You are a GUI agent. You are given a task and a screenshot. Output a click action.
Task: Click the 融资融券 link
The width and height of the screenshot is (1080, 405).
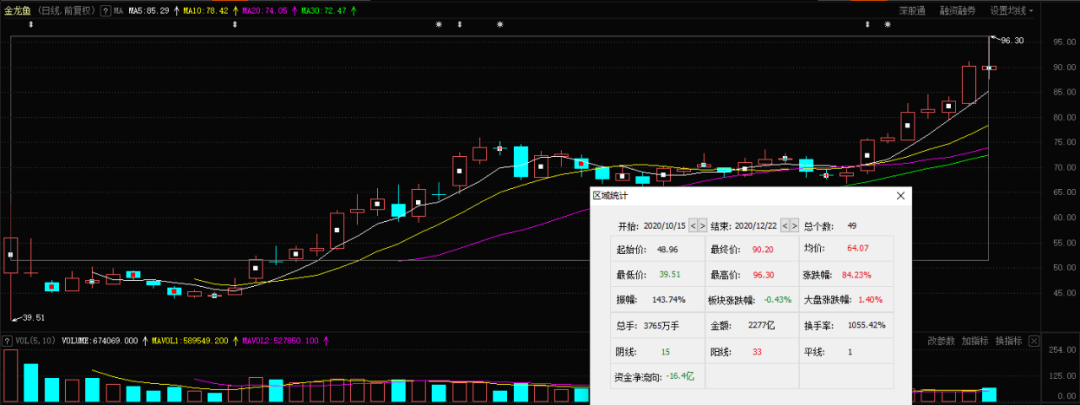pos(957,11)
